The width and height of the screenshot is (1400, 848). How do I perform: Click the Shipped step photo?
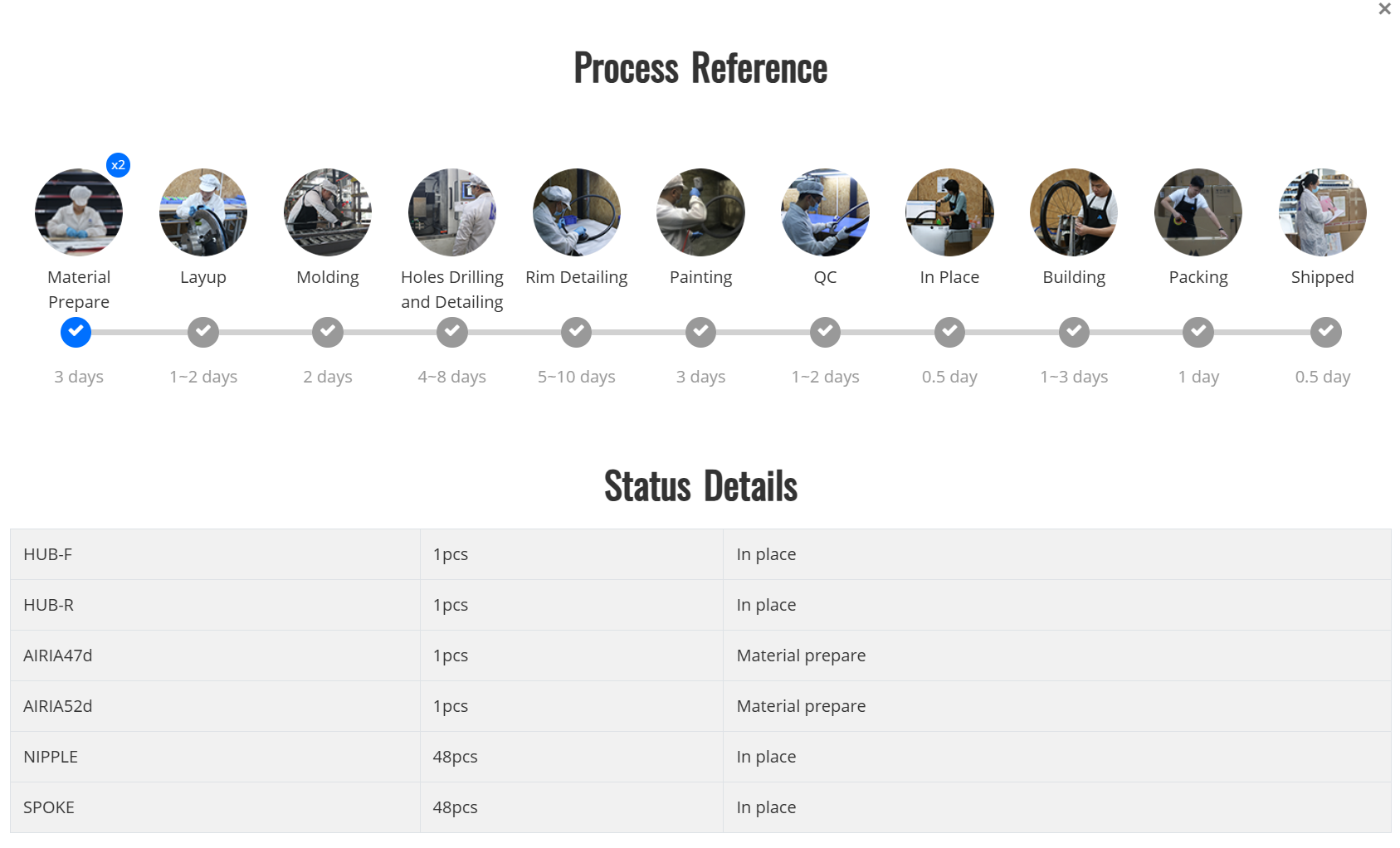click(x=1323, y=212)
